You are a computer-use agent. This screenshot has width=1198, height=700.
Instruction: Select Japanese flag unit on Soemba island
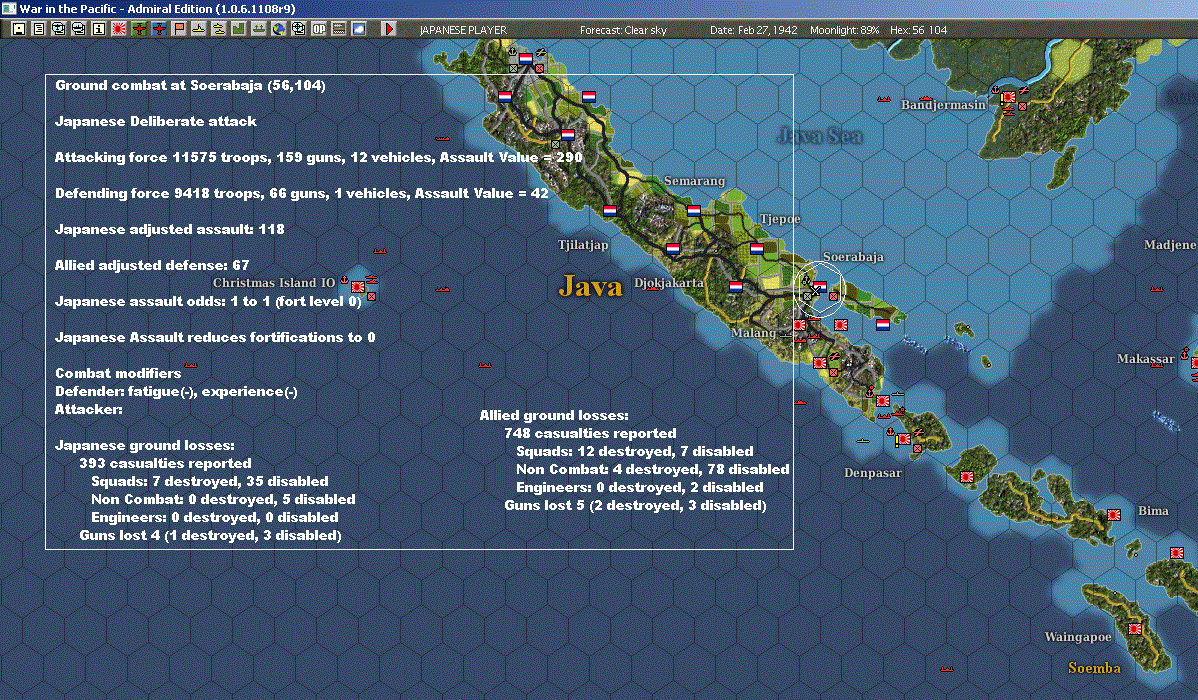click(1135, 629)
